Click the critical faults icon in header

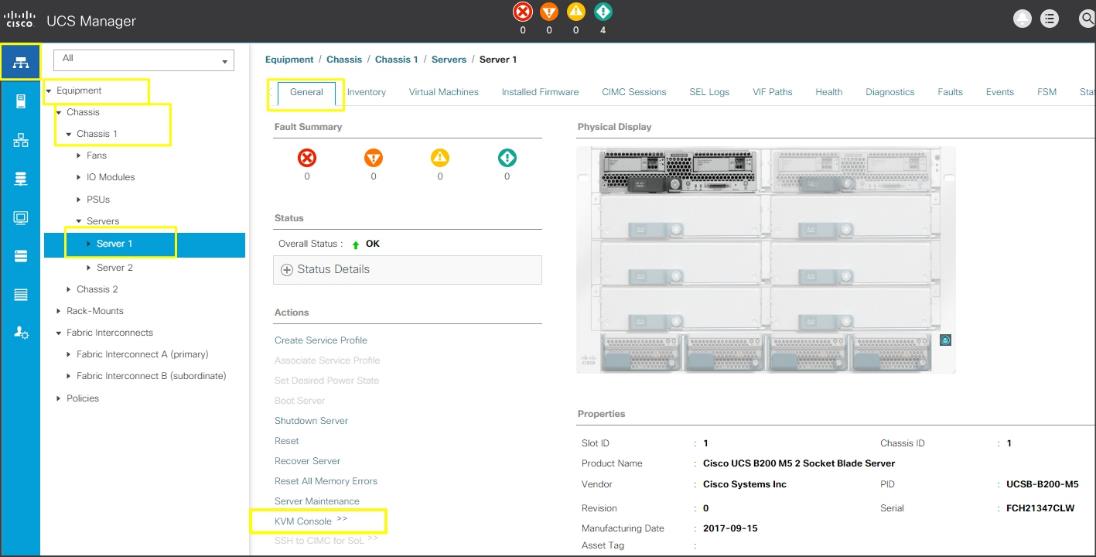click(522, 12)
